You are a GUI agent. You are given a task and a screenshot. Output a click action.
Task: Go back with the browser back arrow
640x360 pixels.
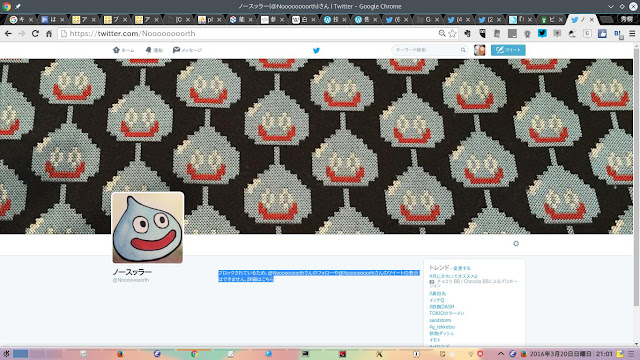8,33
